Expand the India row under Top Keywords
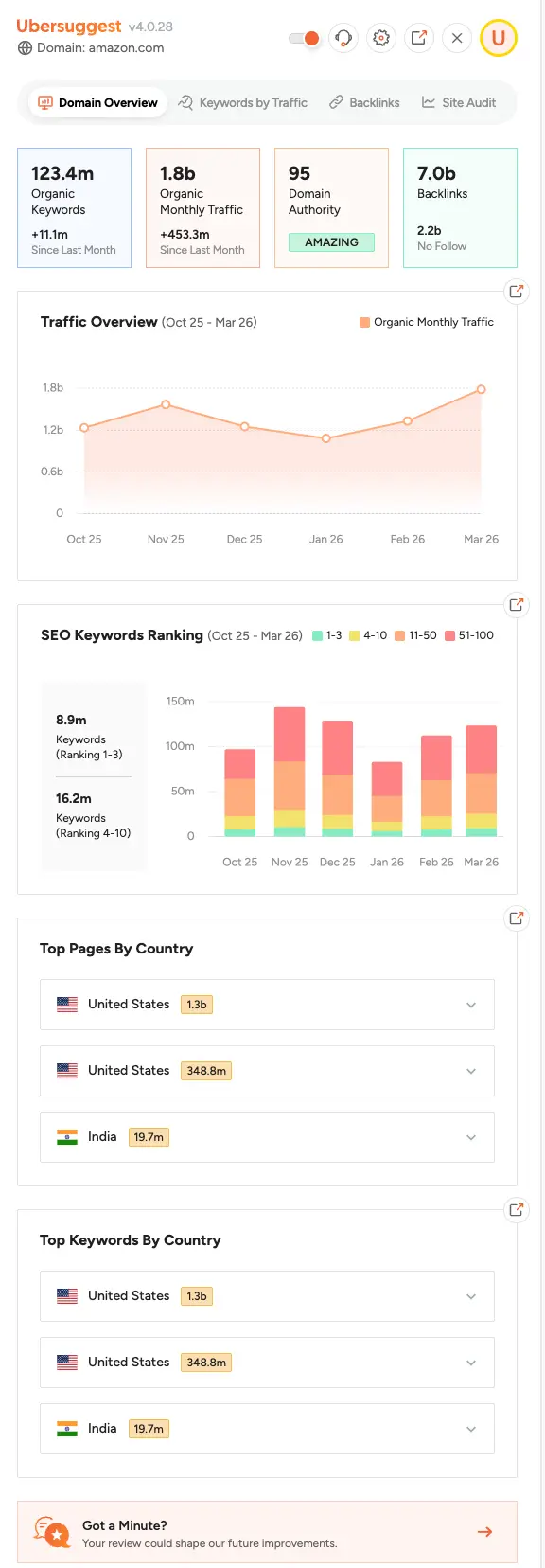The height and width of the screenshot is (1568, 545). [470, 1429]
